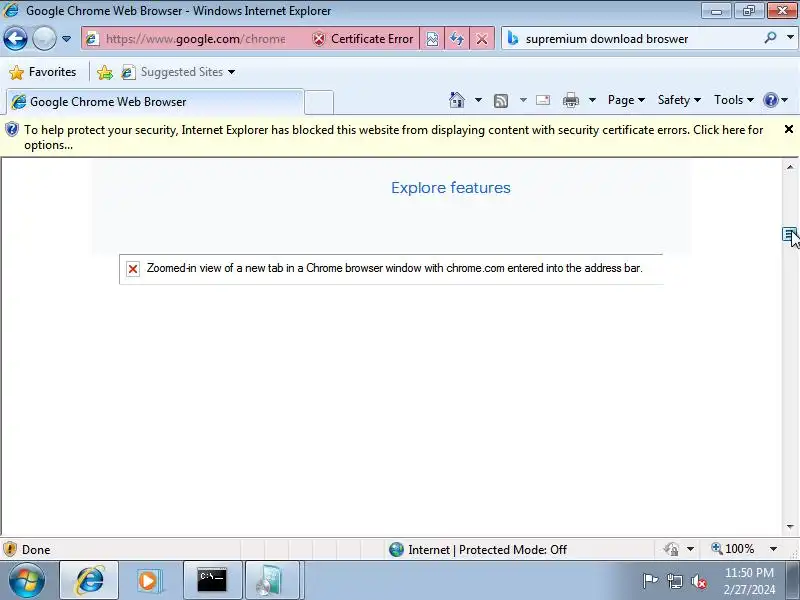
Task: Close the yellow information bar
Action: click(789, 129)
